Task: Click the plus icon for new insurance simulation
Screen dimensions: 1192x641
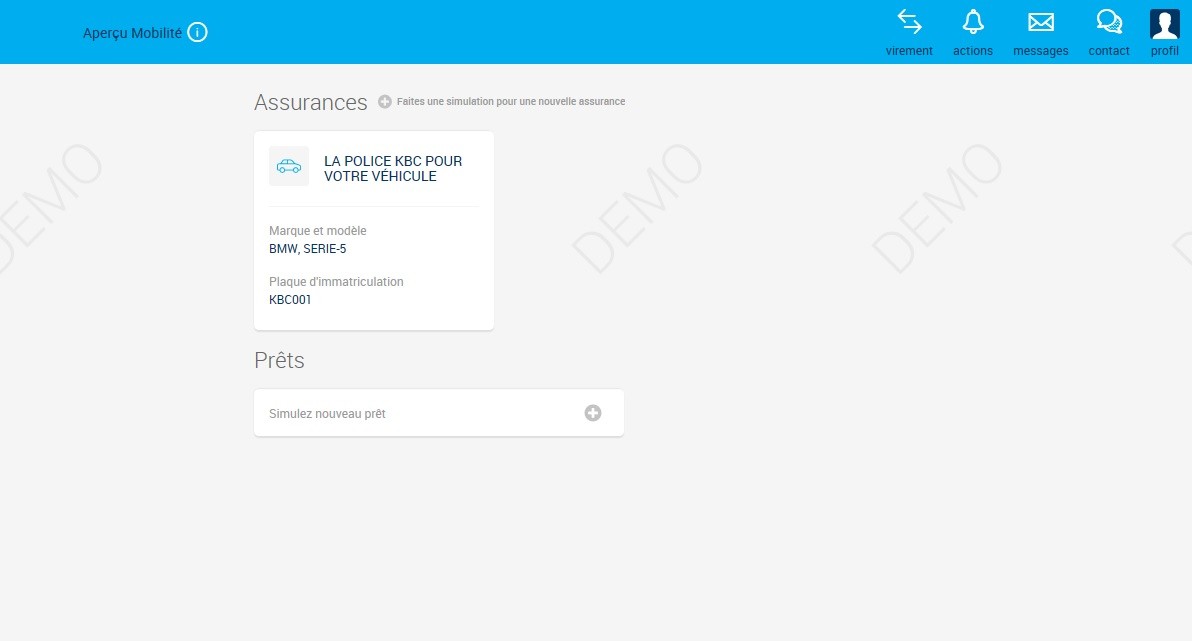Action: click(x=384, y=101)
